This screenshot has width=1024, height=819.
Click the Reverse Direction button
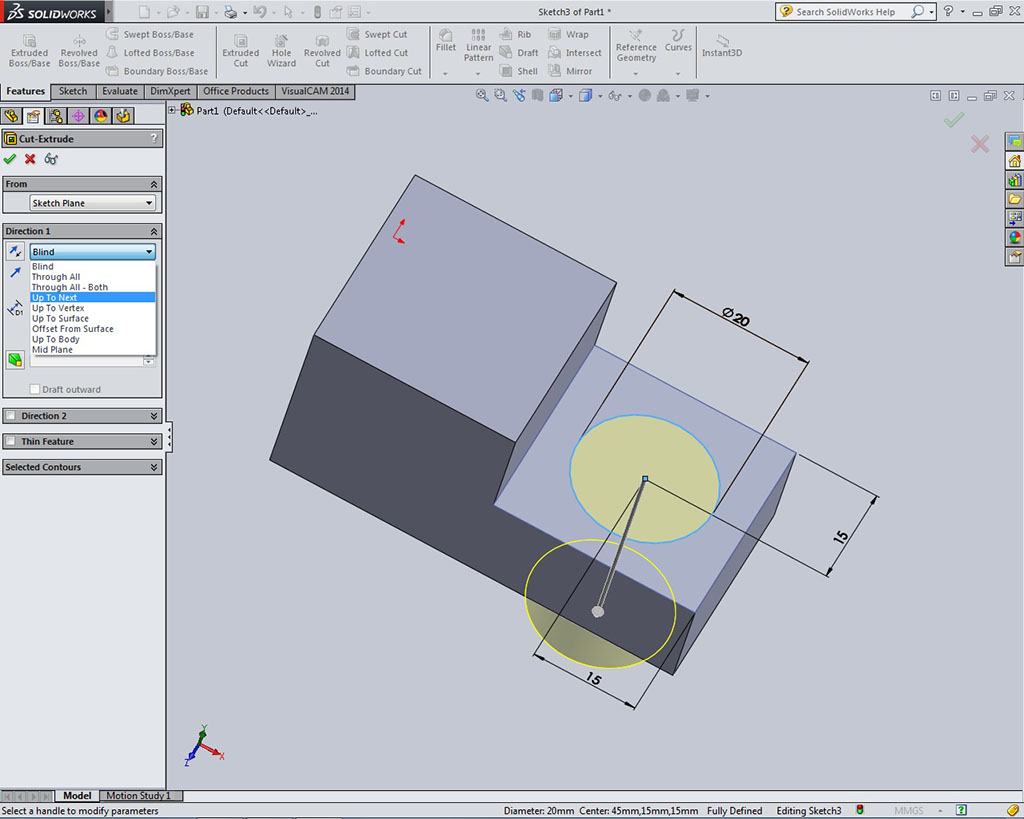click(15, 252)
